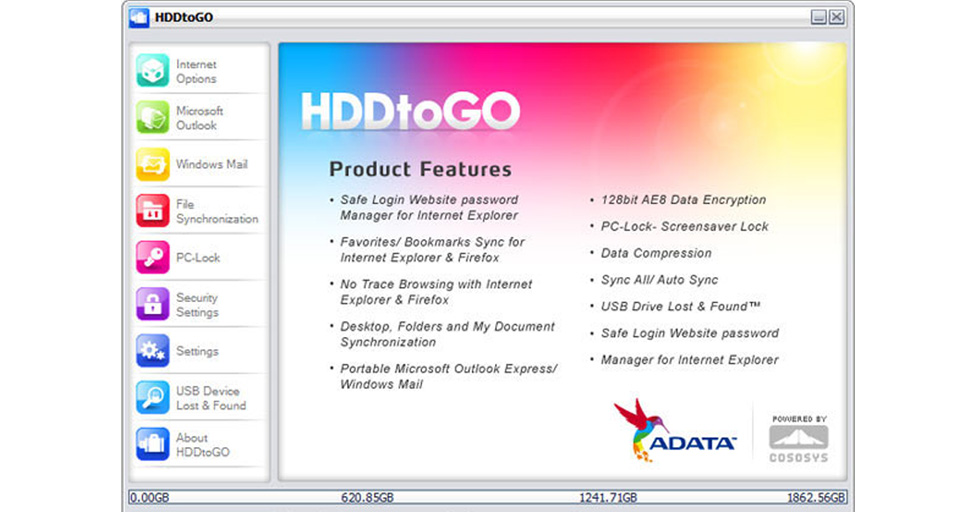Click the pink PC-Lock key icon
The height and width of the screenshot is (512, 960).
pyautogui.click(x=152, y=257)
